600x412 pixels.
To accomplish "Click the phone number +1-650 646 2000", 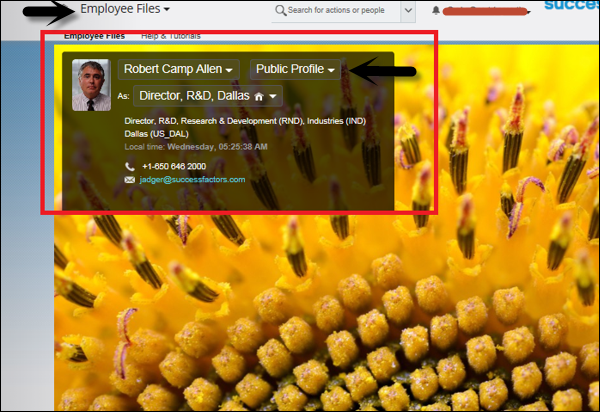I will tap(174, 166).
